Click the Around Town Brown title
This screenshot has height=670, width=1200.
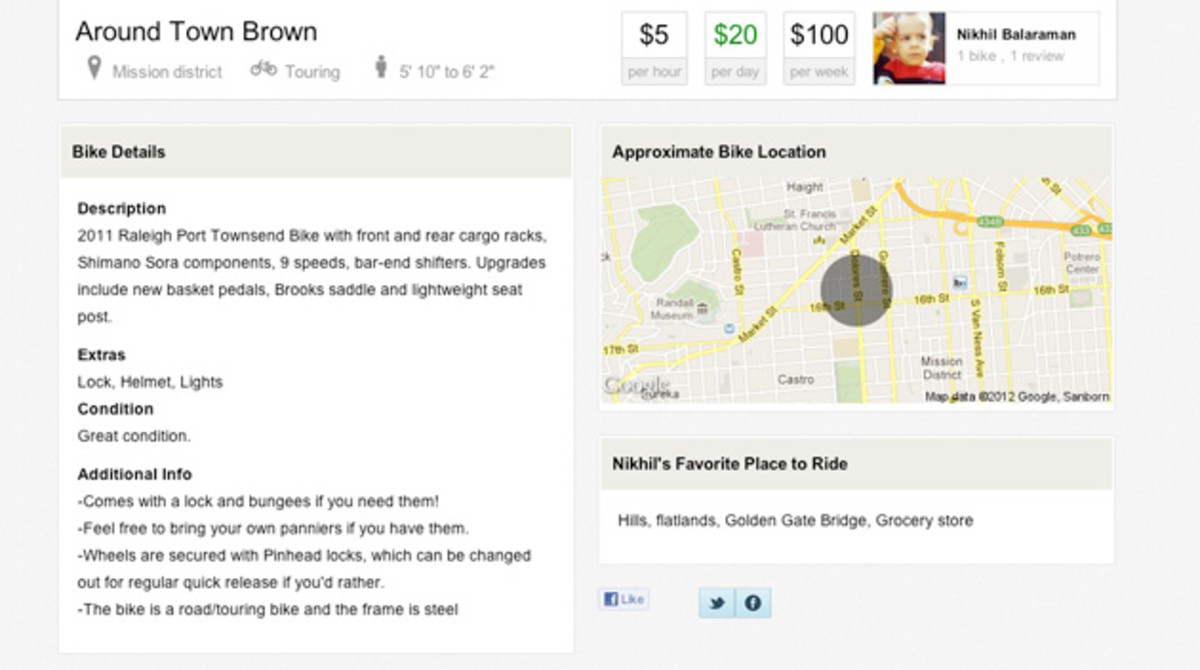196,32
